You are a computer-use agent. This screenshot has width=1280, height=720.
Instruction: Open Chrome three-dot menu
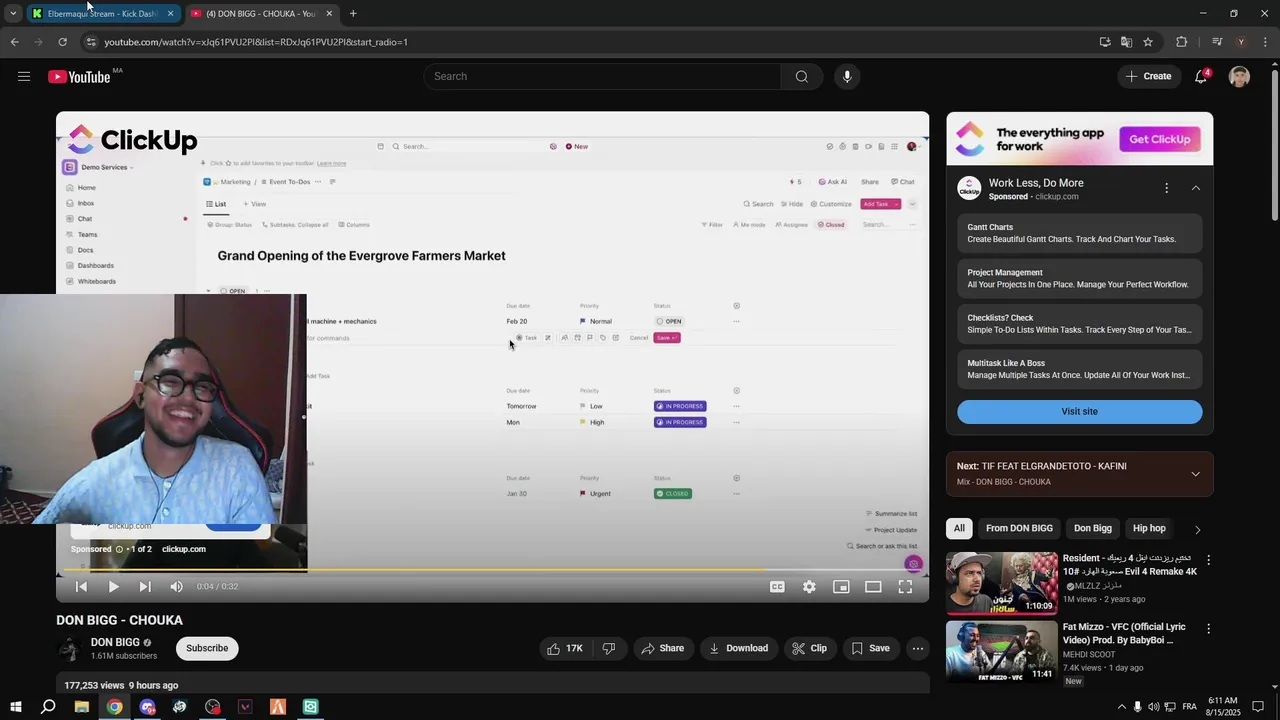coord(1265,42)
